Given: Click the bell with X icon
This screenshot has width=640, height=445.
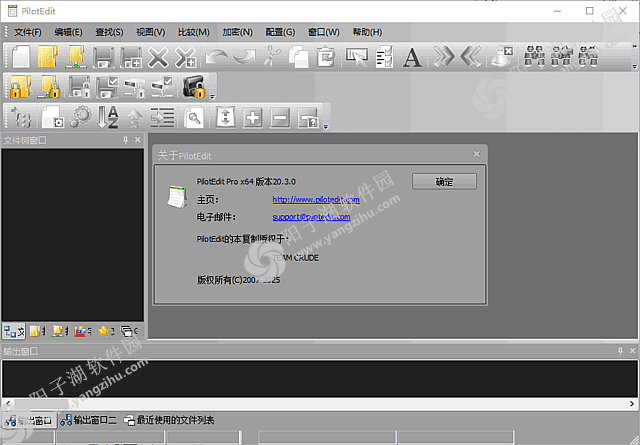Looking at the screenshot, I should coord(502,57).
